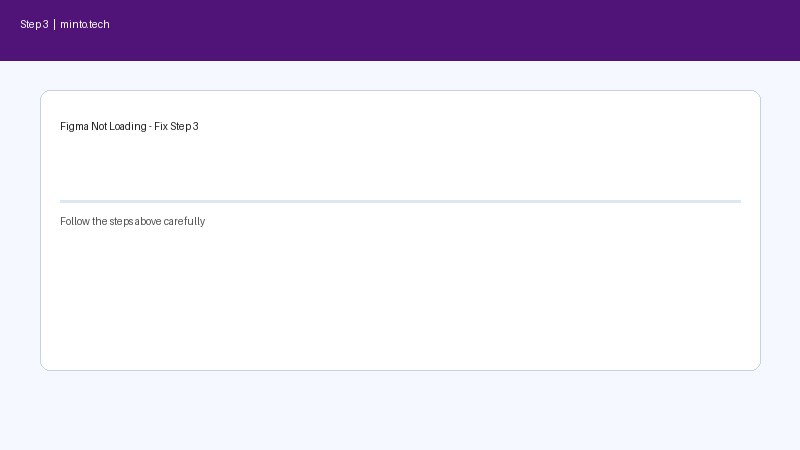Click the horizontal divider line in card
The height and width of the screenshot is (450, 800).
[400, 201]
